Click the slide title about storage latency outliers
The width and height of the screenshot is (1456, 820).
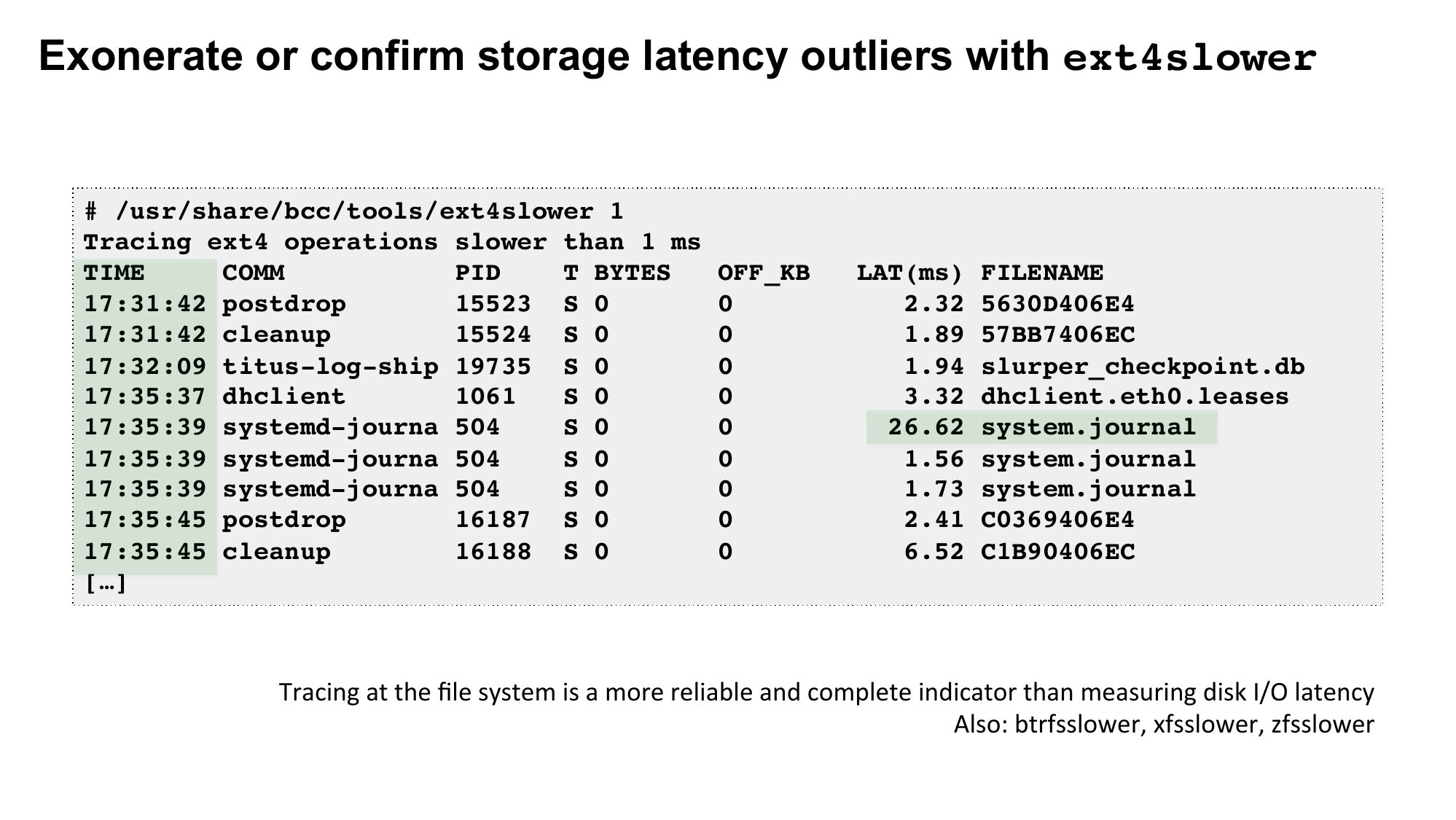click(678, 57)
